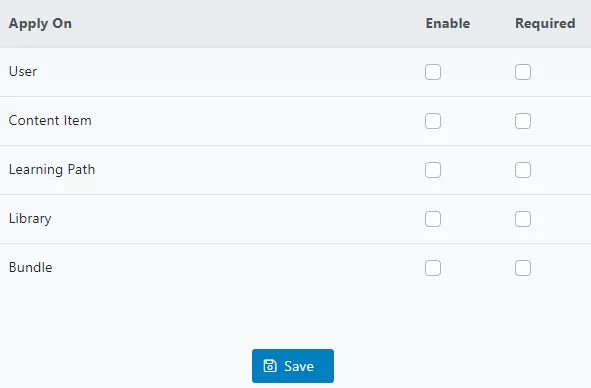Check Enable for Learning Path

[433, 170]
